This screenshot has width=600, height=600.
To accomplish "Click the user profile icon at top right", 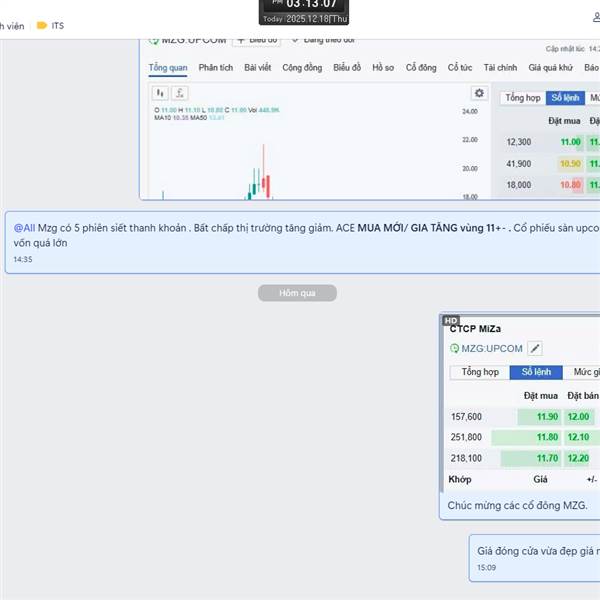I will tap(596, 17).
